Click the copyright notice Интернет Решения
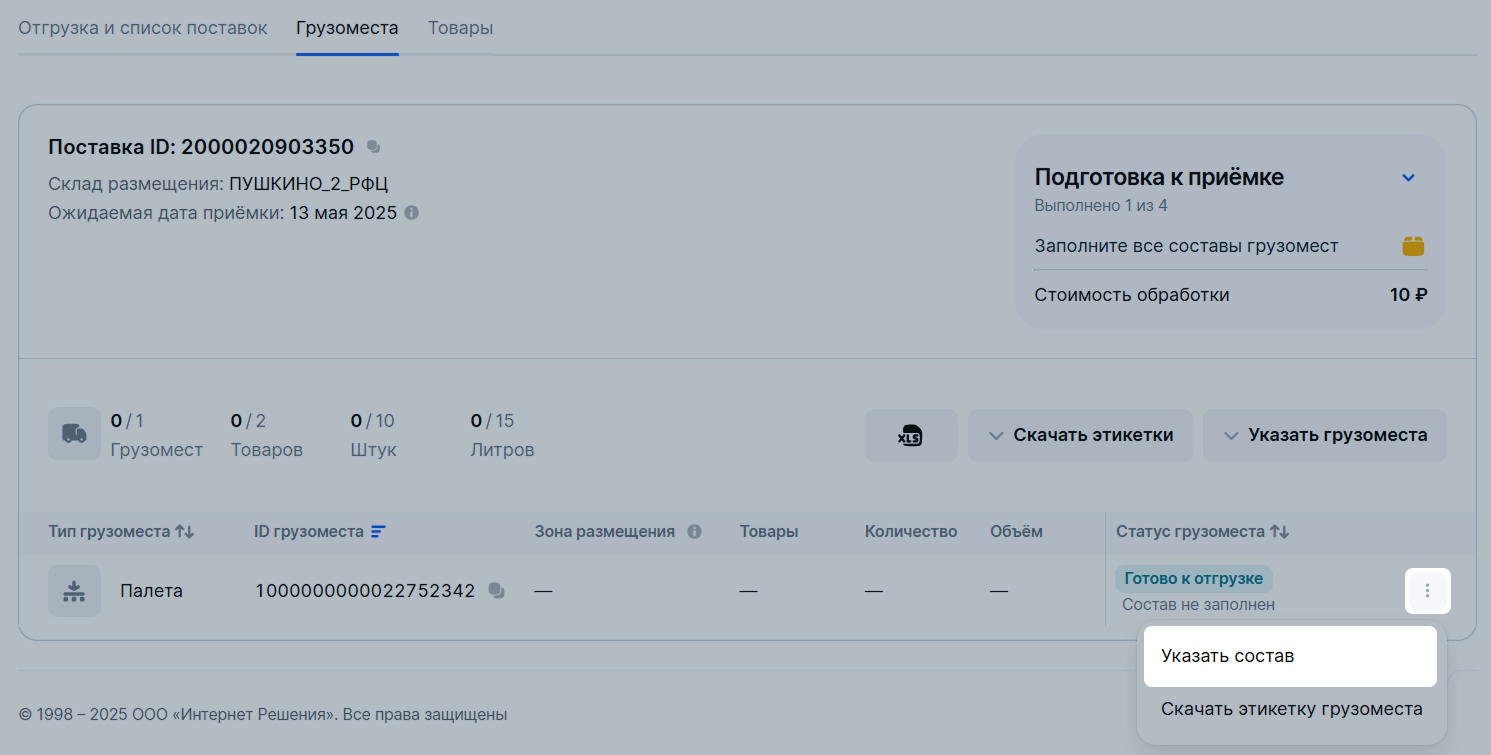 (263, 715)
